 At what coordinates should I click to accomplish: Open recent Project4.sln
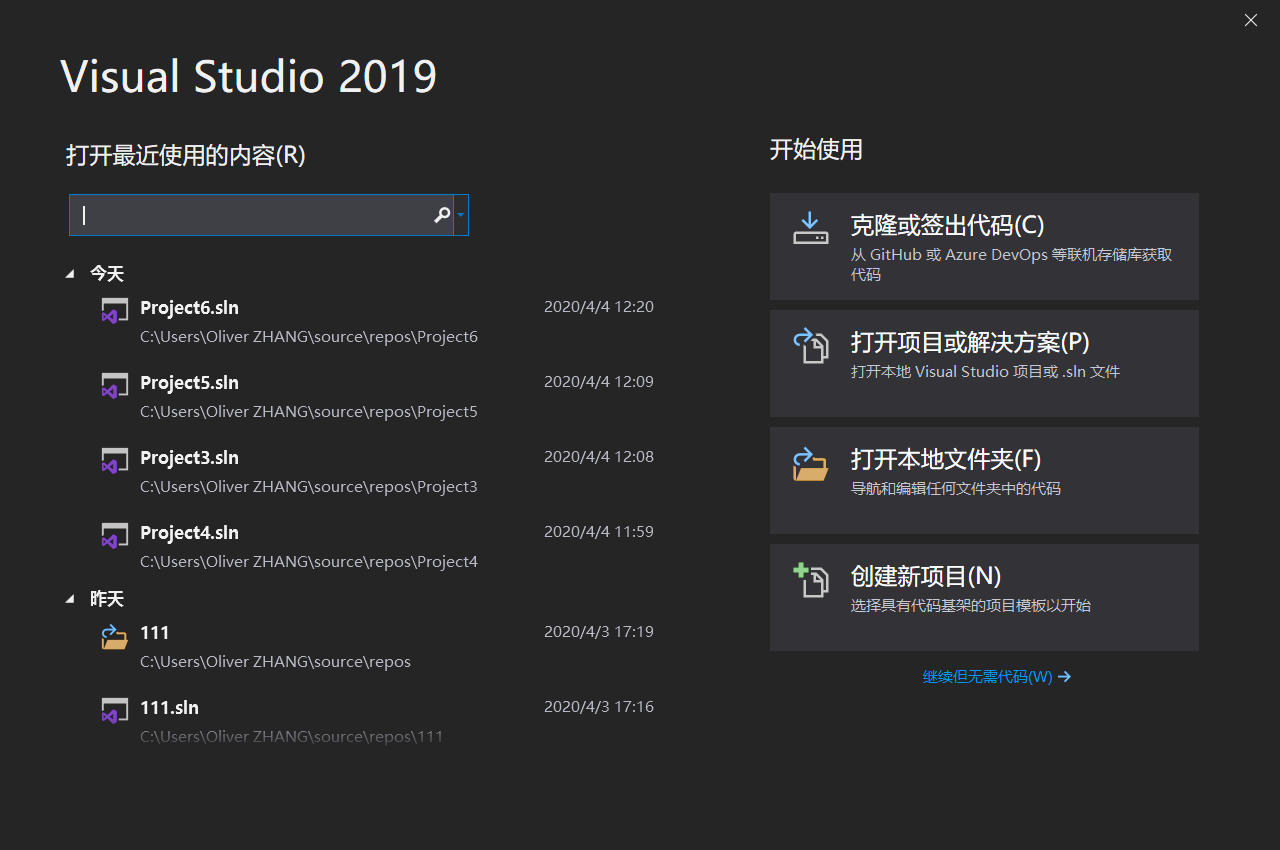pos(190,533)
